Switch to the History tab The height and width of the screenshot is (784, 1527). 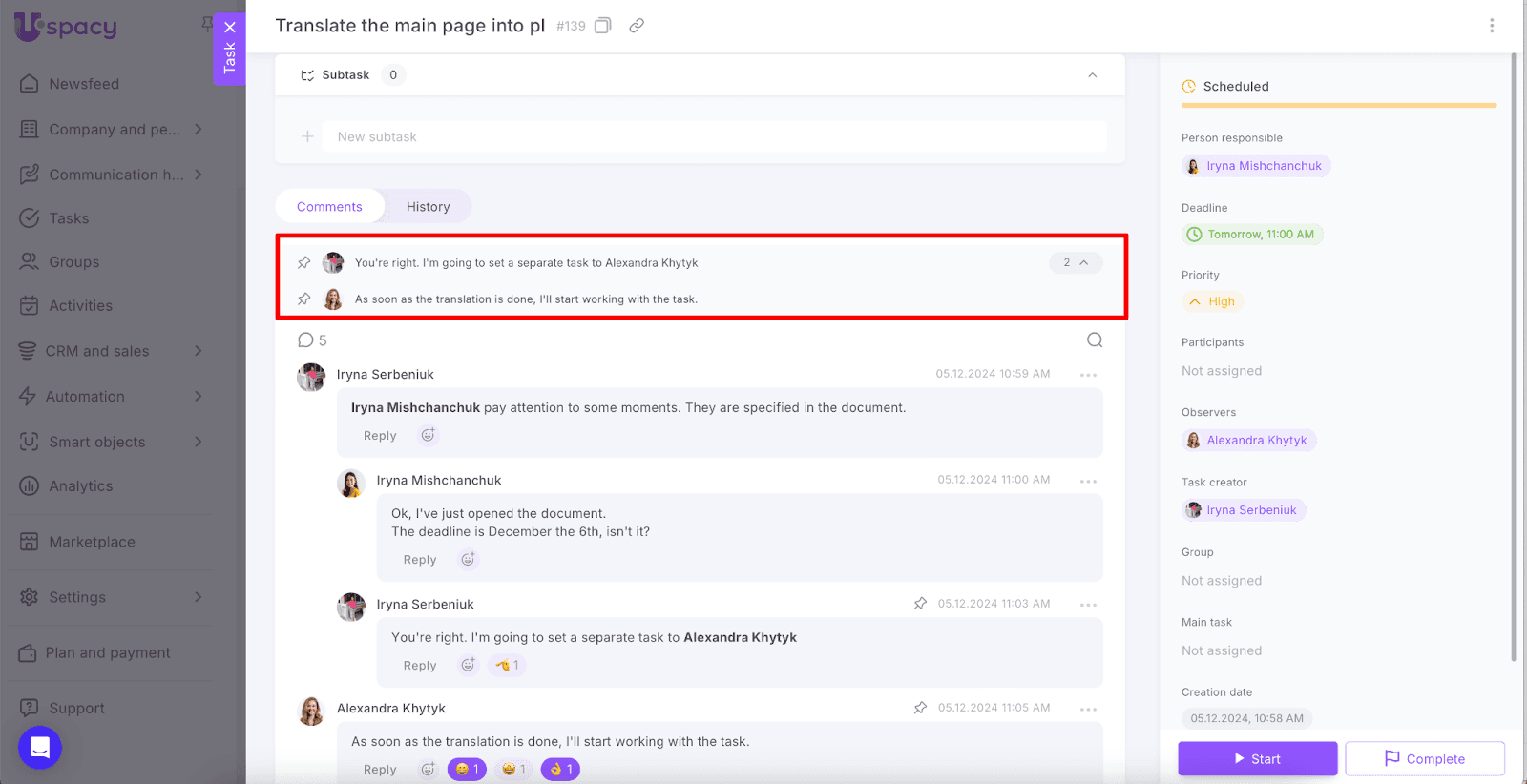[x=428, y=207]
